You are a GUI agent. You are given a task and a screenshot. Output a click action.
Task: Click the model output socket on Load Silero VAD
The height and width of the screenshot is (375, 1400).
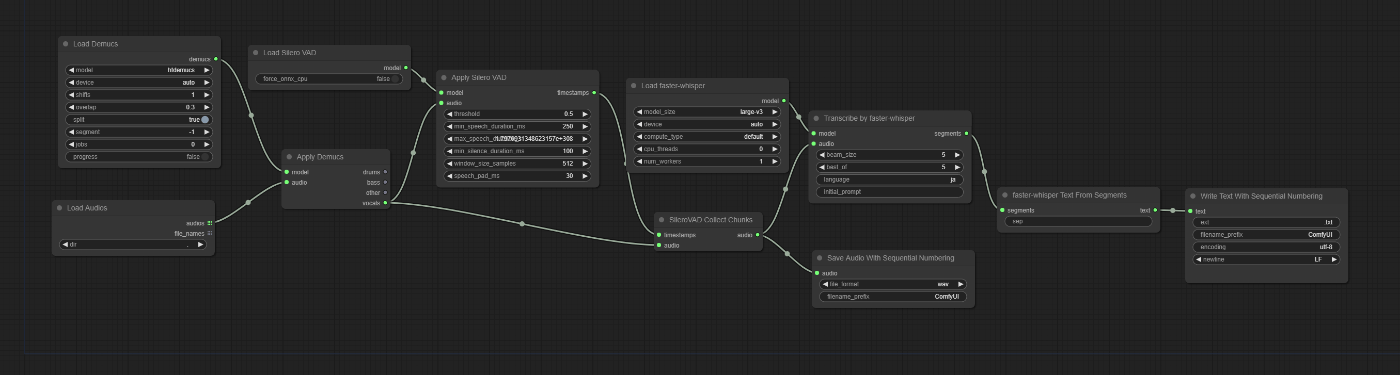[x=405, y=67]
